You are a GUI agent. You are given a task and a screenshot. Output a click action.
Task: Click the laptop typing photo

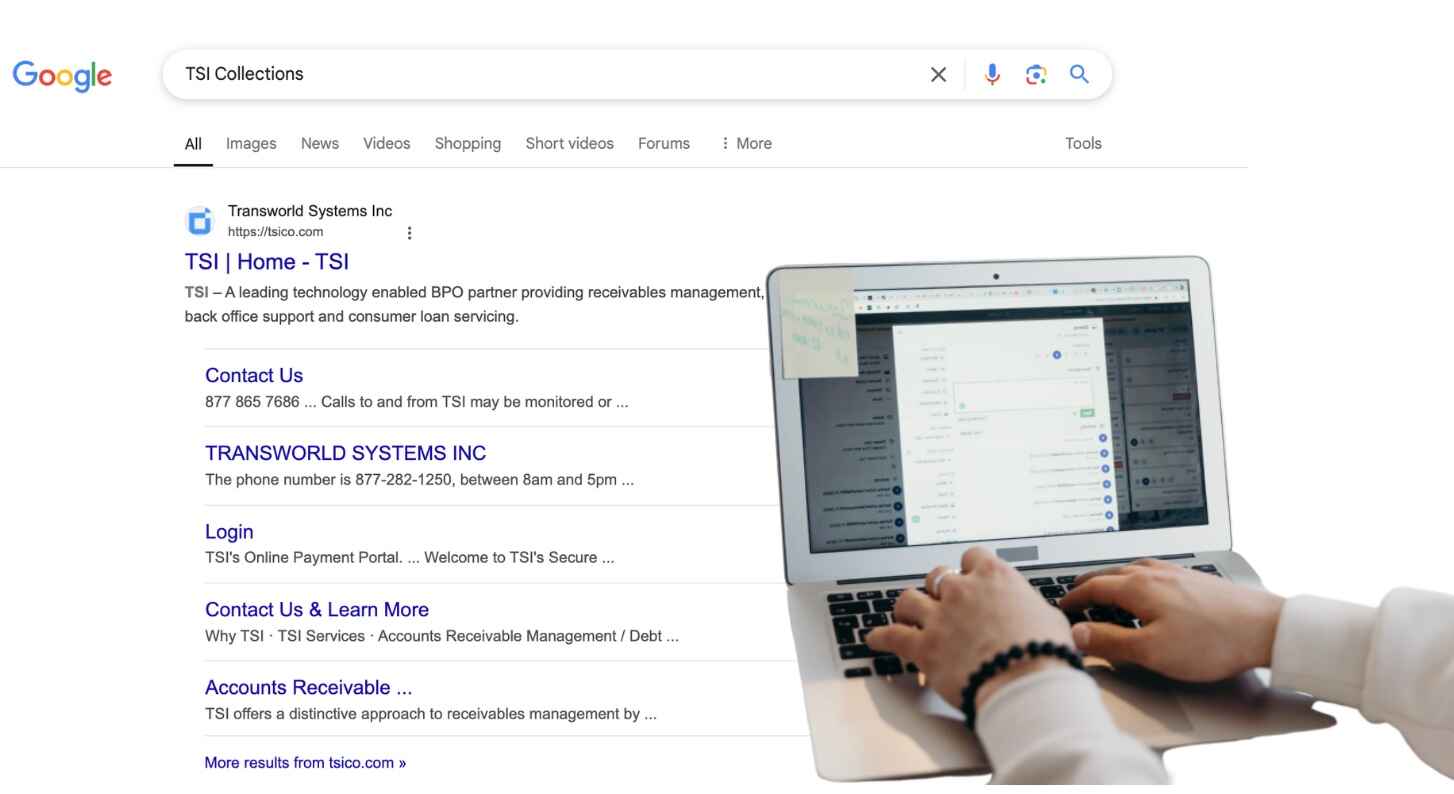[x=1110, y=520]
